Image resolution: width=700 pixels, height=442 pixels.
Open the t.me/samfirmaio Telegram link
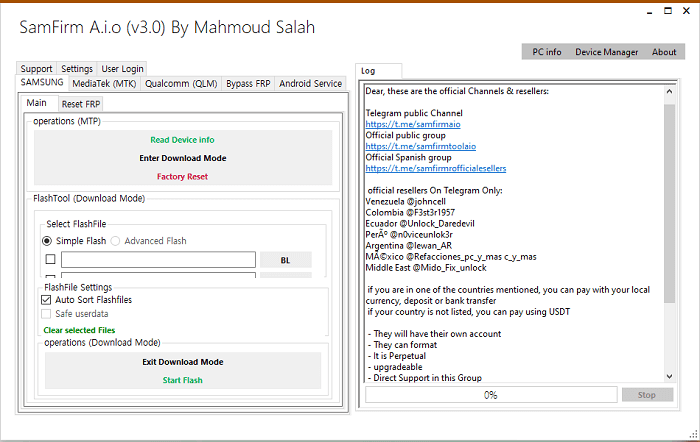tap(413, 124)
